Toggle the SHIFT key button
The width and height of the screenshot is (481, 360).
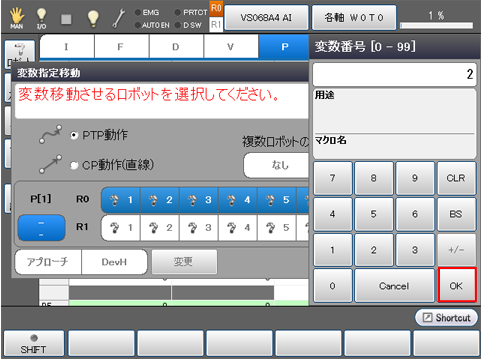click(34, 344)
